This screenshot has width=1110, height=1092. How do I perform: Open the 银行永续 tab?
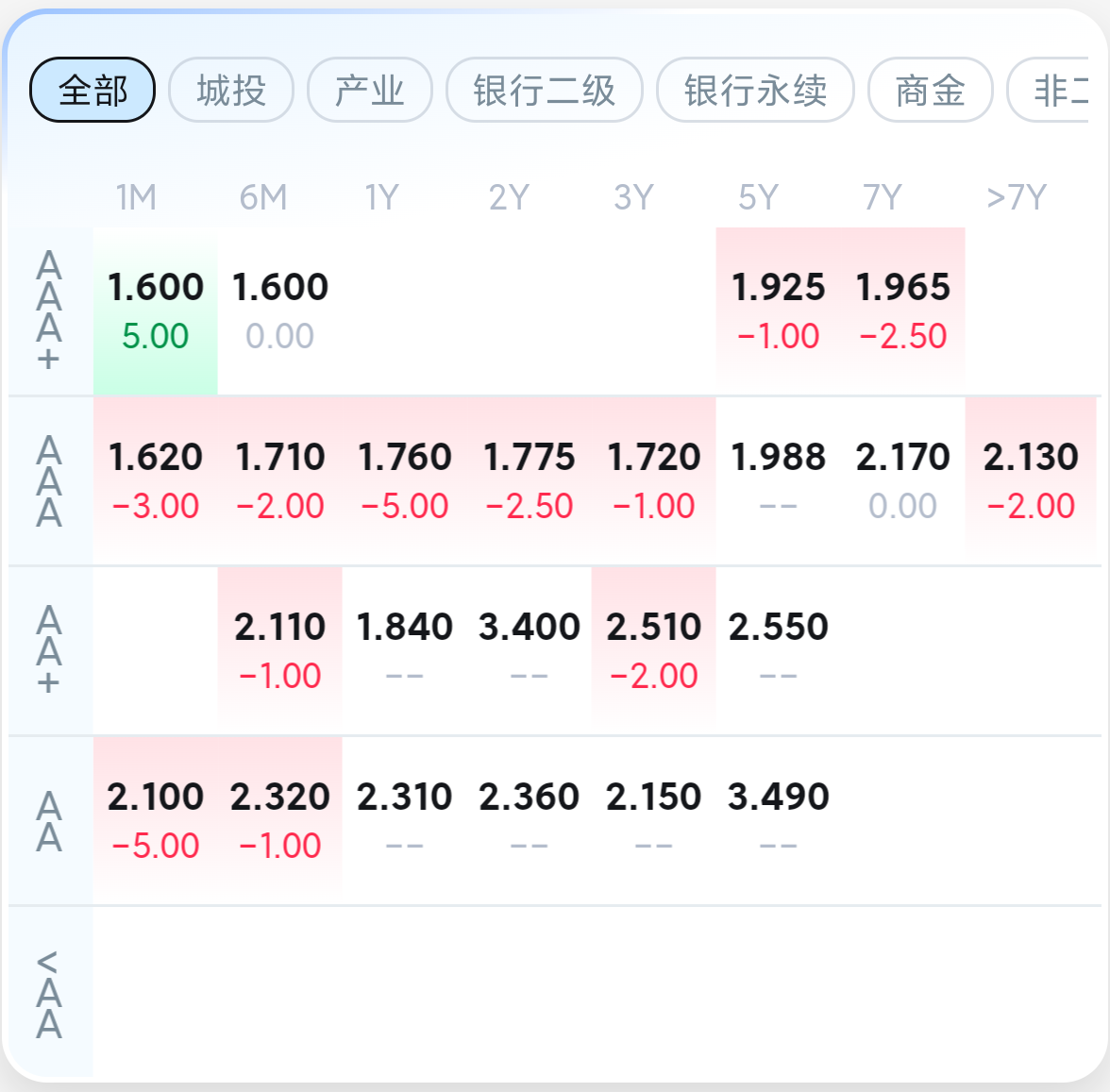click(755, 90)
